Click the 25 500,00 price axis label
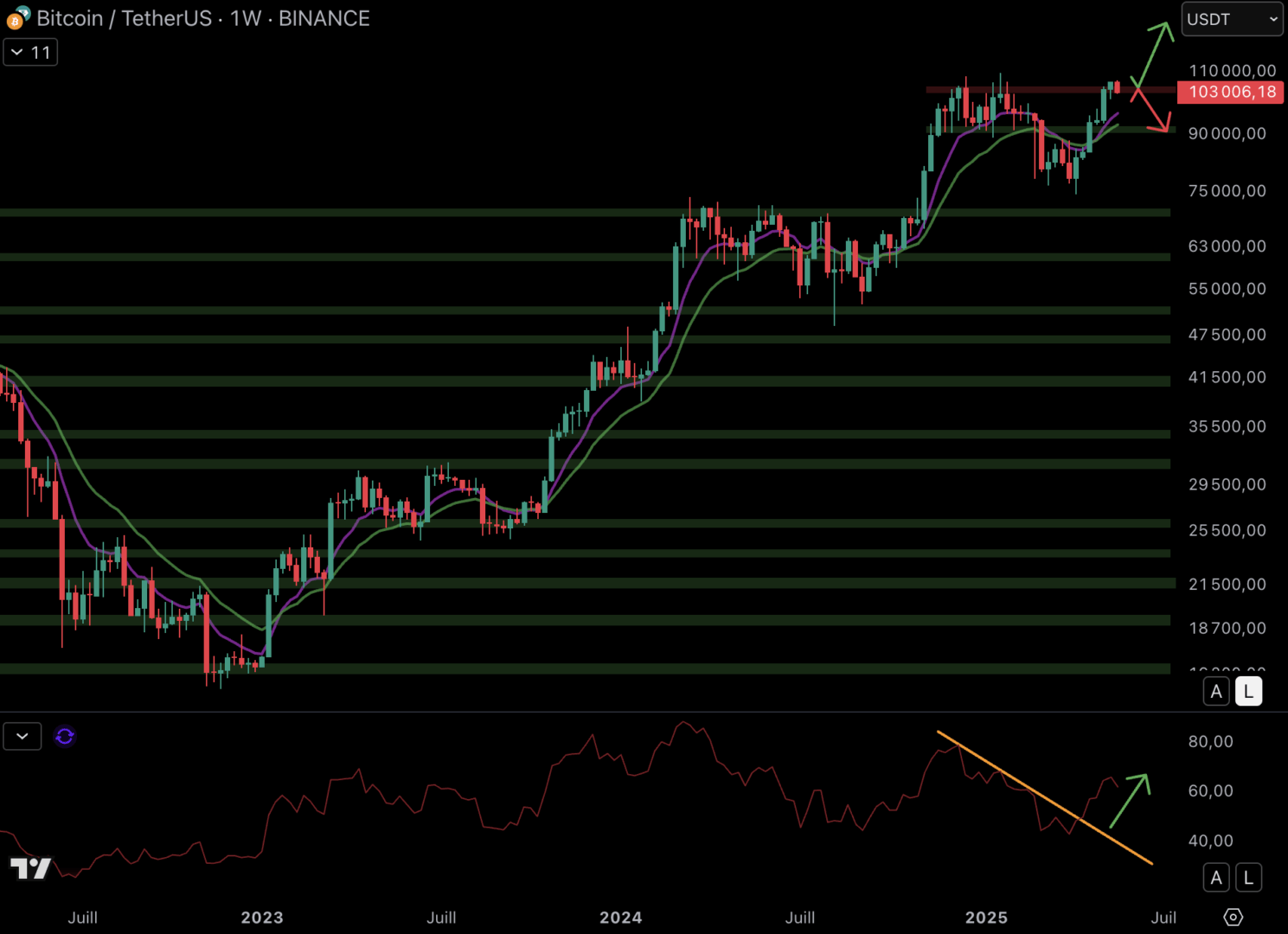 point(1227,530)
